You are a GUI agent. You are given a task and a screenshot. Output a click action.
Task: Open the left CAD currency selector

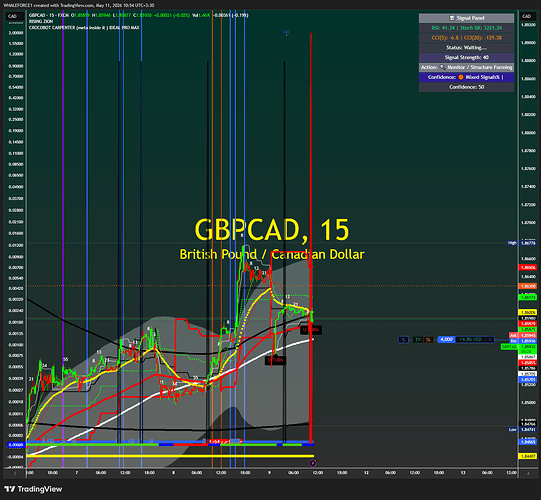tap(13, 16)
